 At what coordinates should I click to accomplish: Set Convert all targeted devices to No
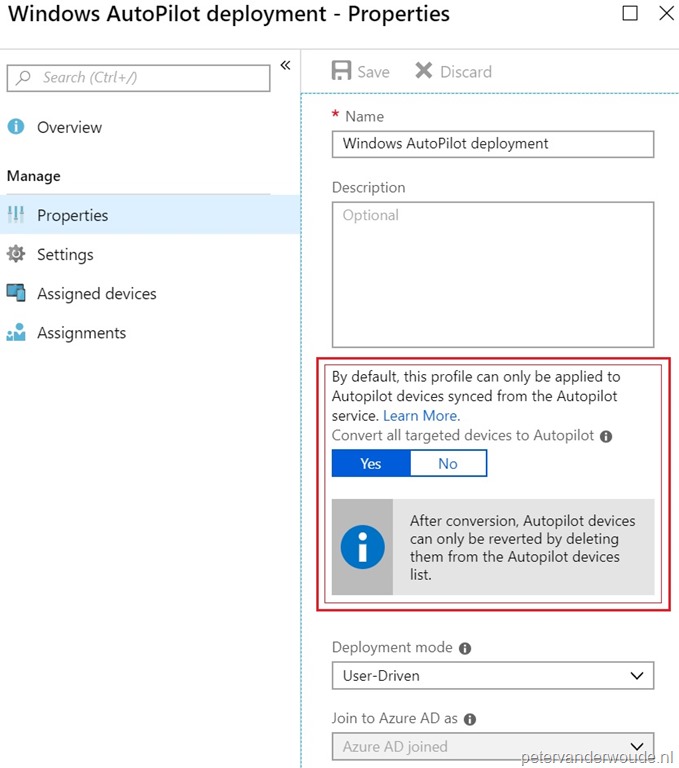(x=448, y=463)
